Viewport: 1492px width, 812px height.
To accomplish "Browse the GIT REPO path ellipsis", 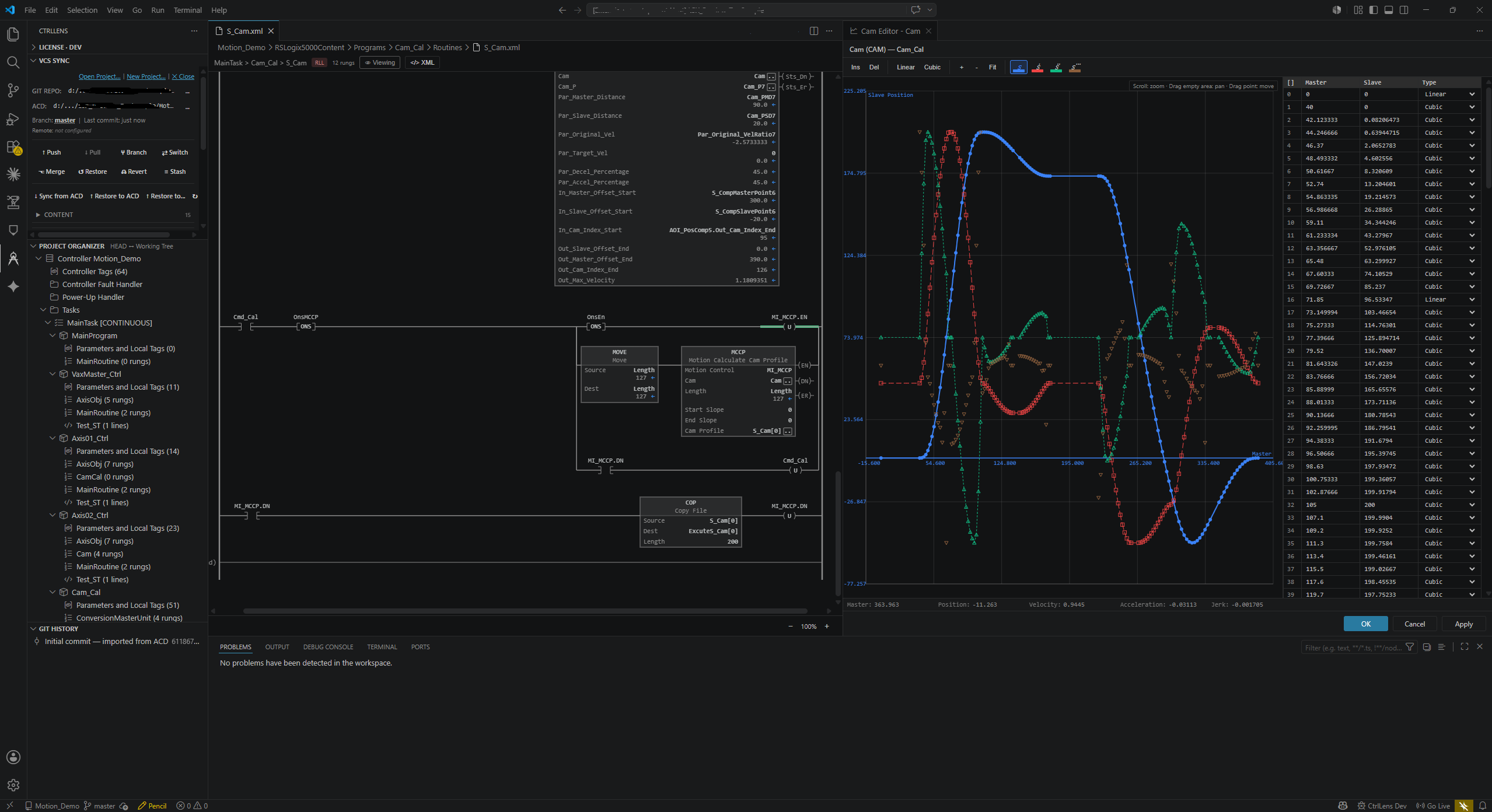I will click(187, 91).
